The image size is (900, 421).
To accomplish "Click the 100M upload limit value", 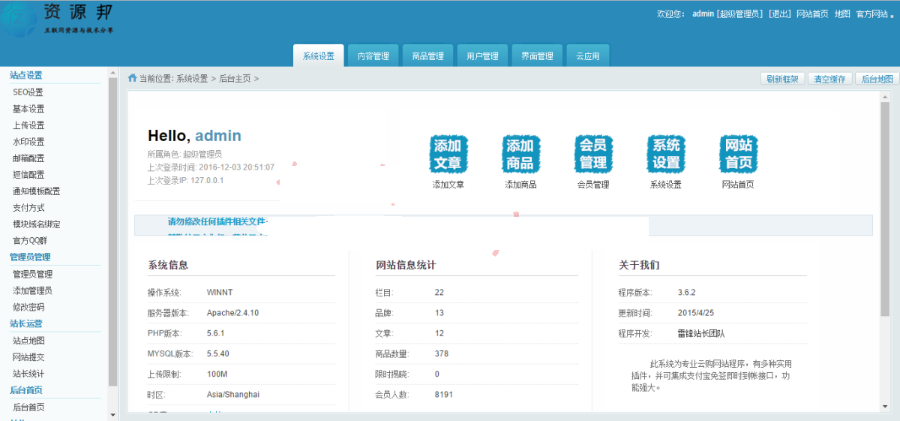I will (217, 374).
